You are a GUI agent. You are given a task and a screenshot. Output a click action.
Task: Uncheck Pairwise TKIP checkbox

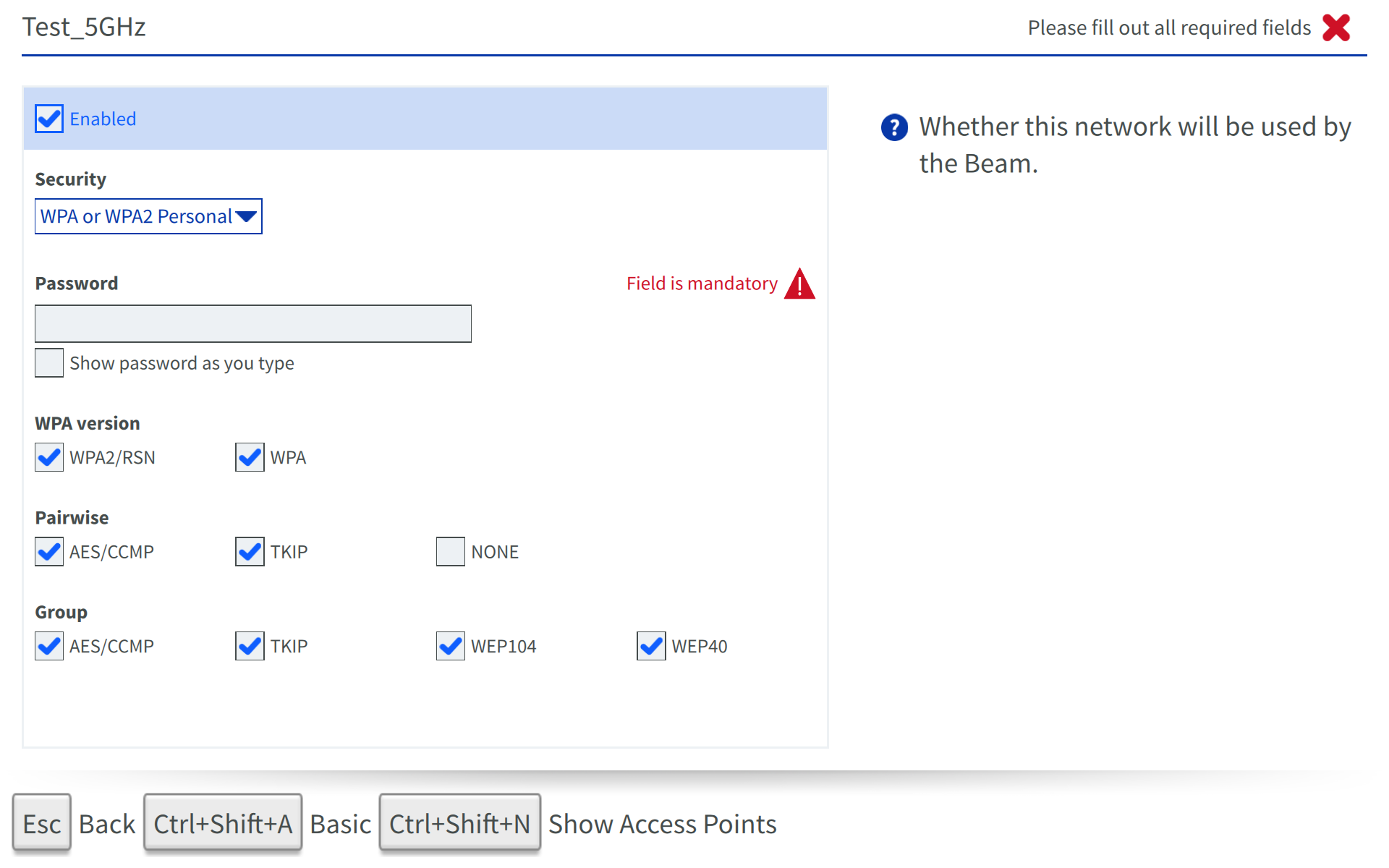pyautogui.click(x=250, y=552)
